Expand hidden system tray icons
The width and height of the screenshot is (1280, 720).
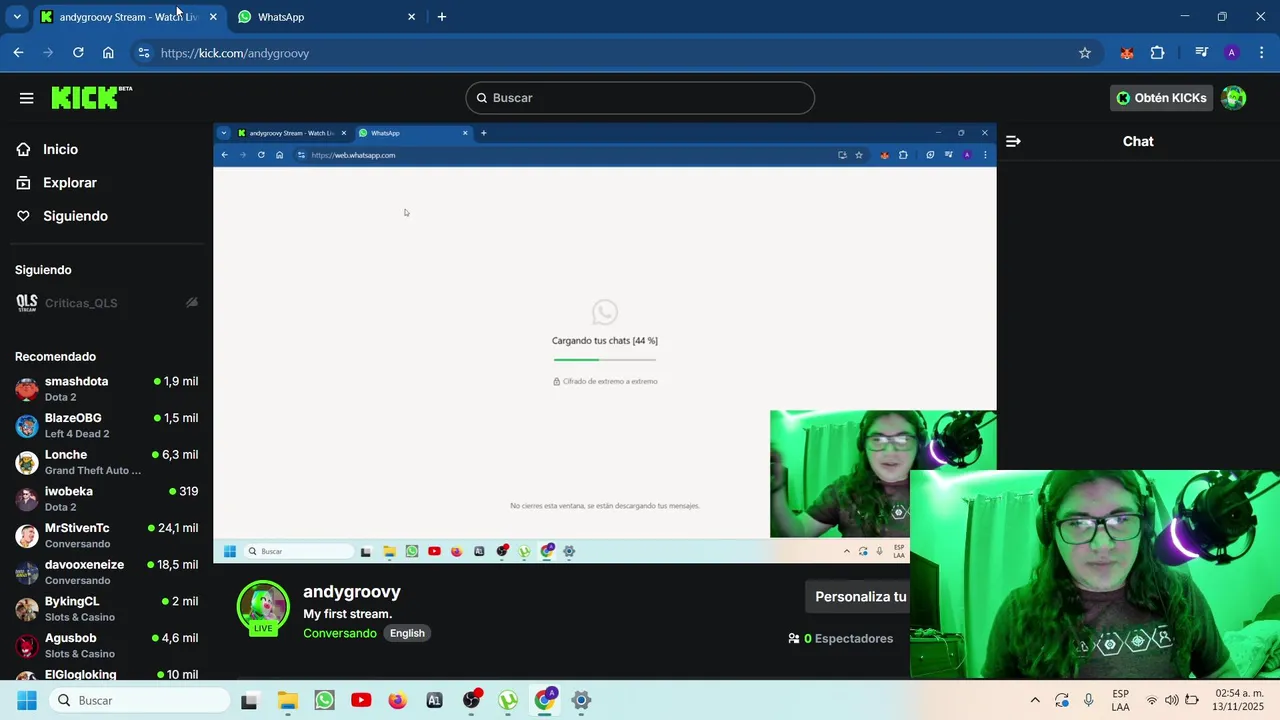(x=1035, y=701)
